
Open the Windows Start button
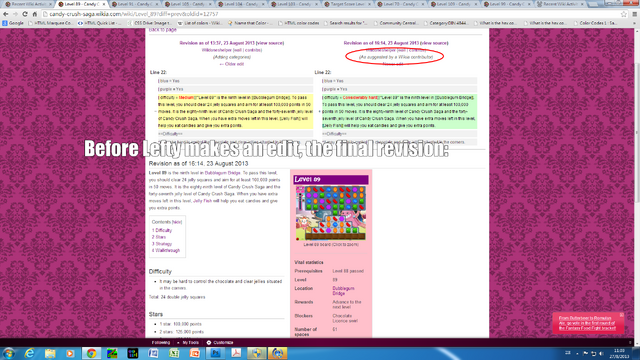pos(9,353)
